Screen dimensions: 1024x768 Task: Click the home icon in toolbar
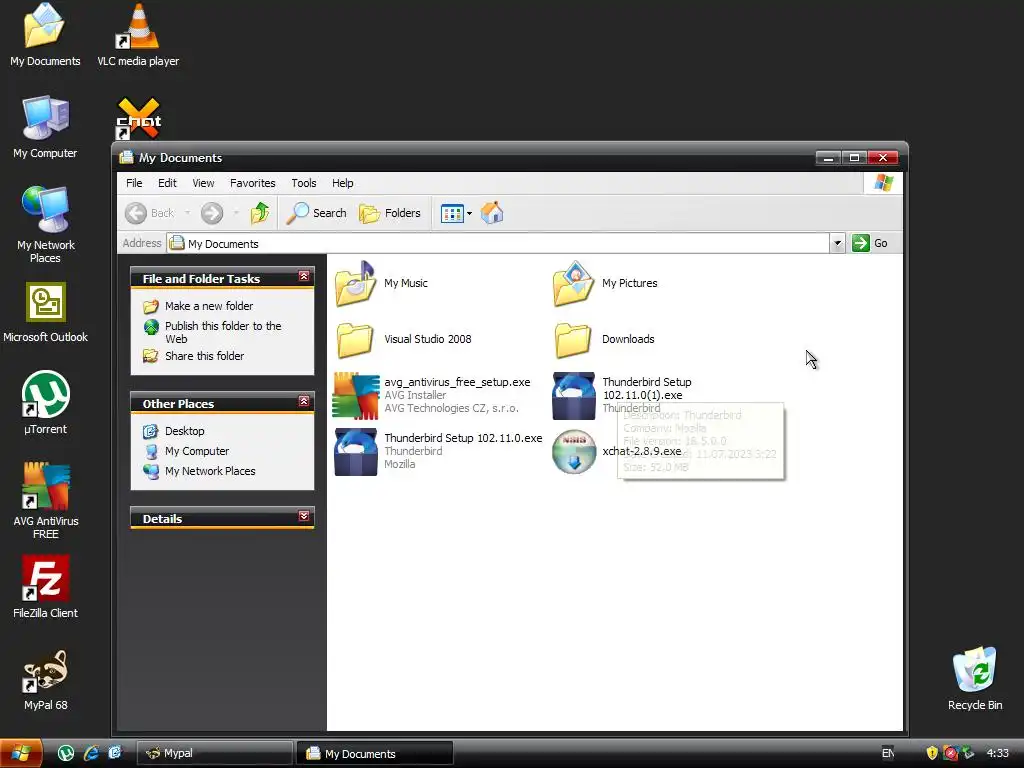[x=492, y=213]
